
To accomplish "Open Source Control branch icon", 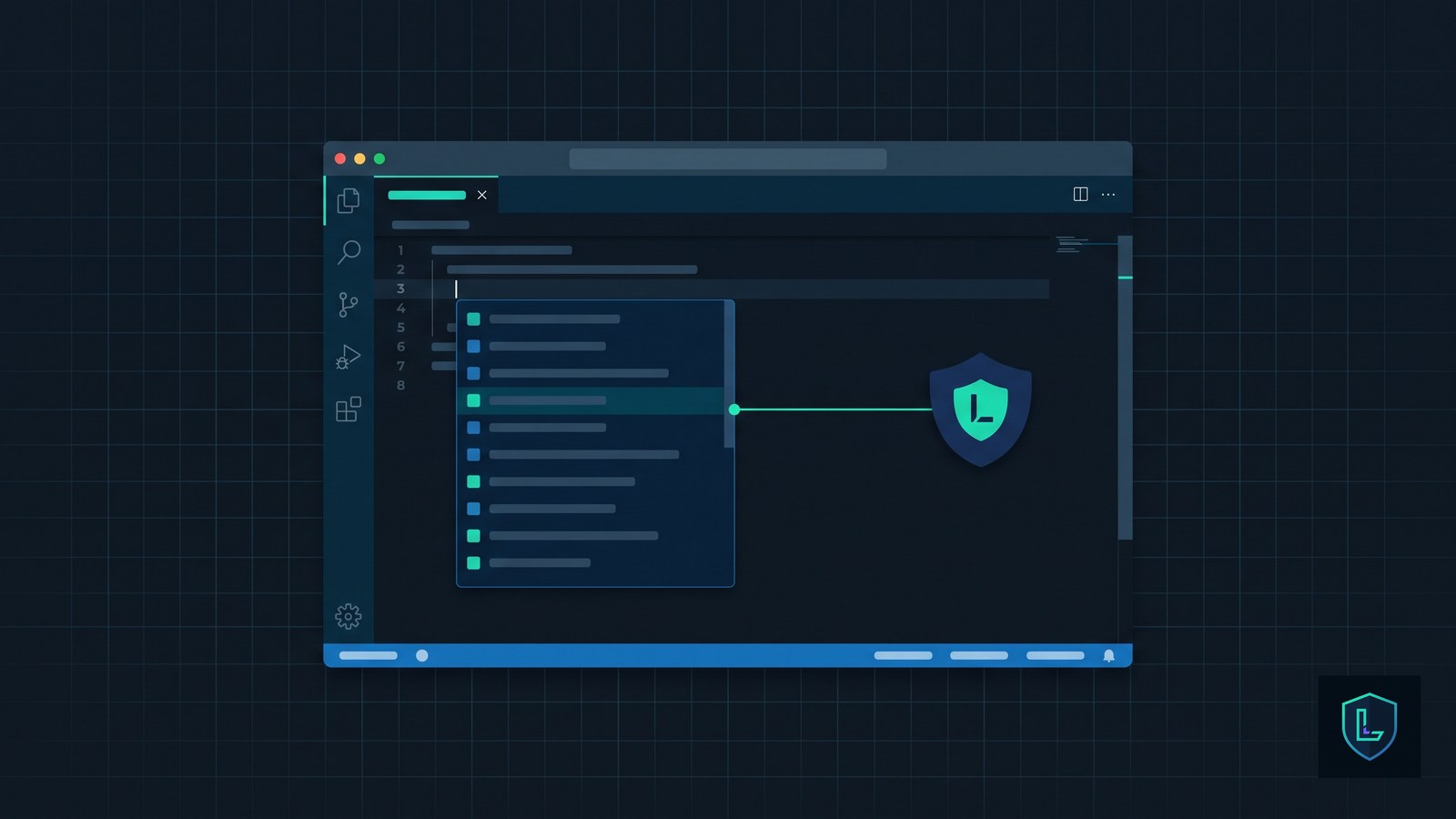I will [x=348, y=304].
